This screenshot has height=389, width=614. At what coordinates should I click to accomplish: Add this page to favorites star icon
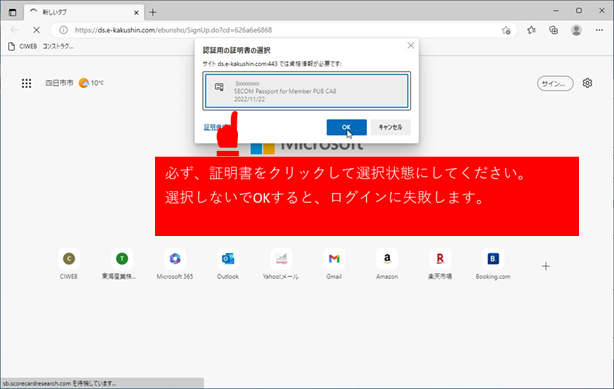coord(506,30)
